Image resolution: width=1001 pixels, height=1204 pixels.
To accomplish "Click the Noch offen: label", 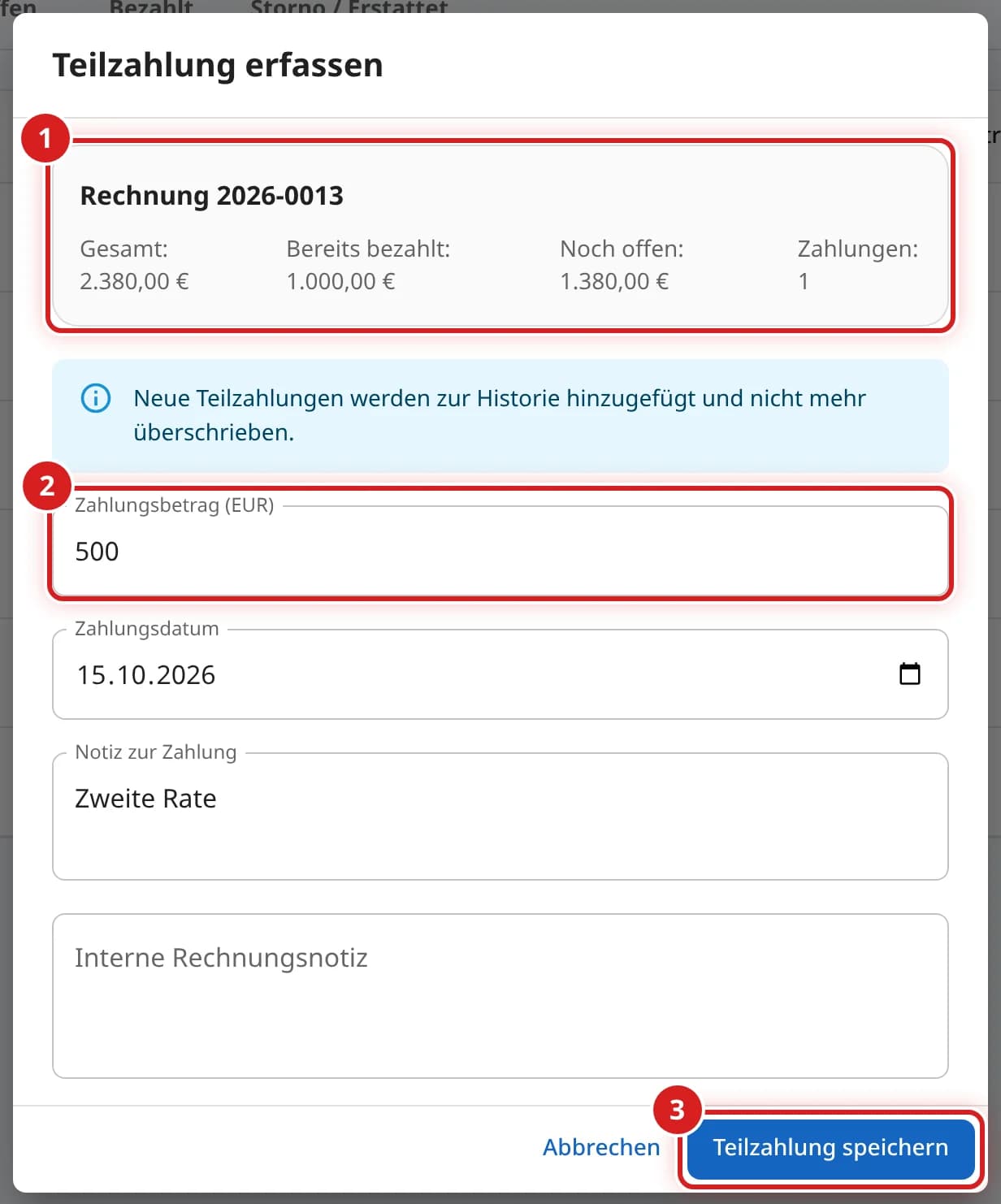I will [622, 249].
